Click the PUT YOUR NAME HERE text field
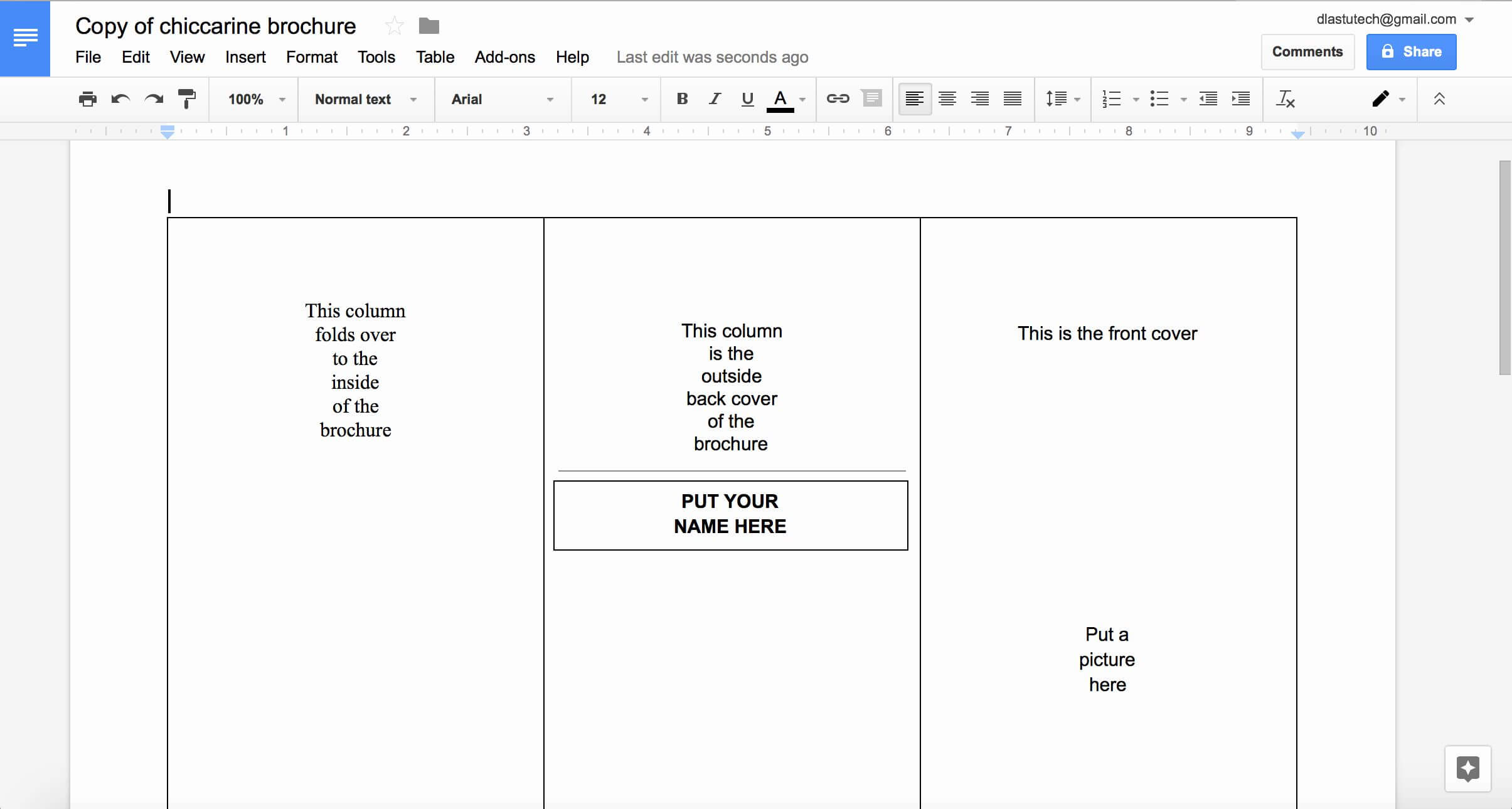 click(730, 514)
